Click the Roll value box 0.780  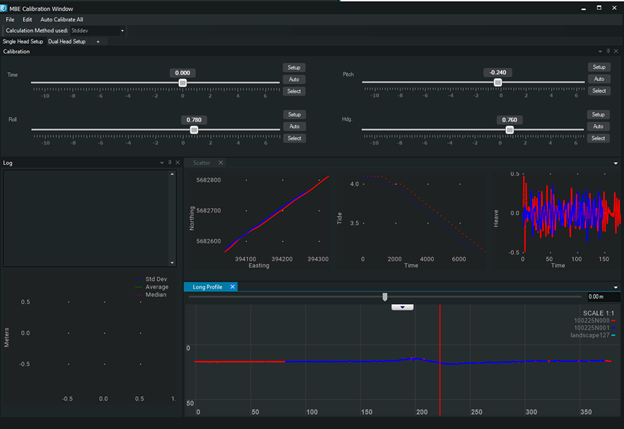(x=194, y=120)
